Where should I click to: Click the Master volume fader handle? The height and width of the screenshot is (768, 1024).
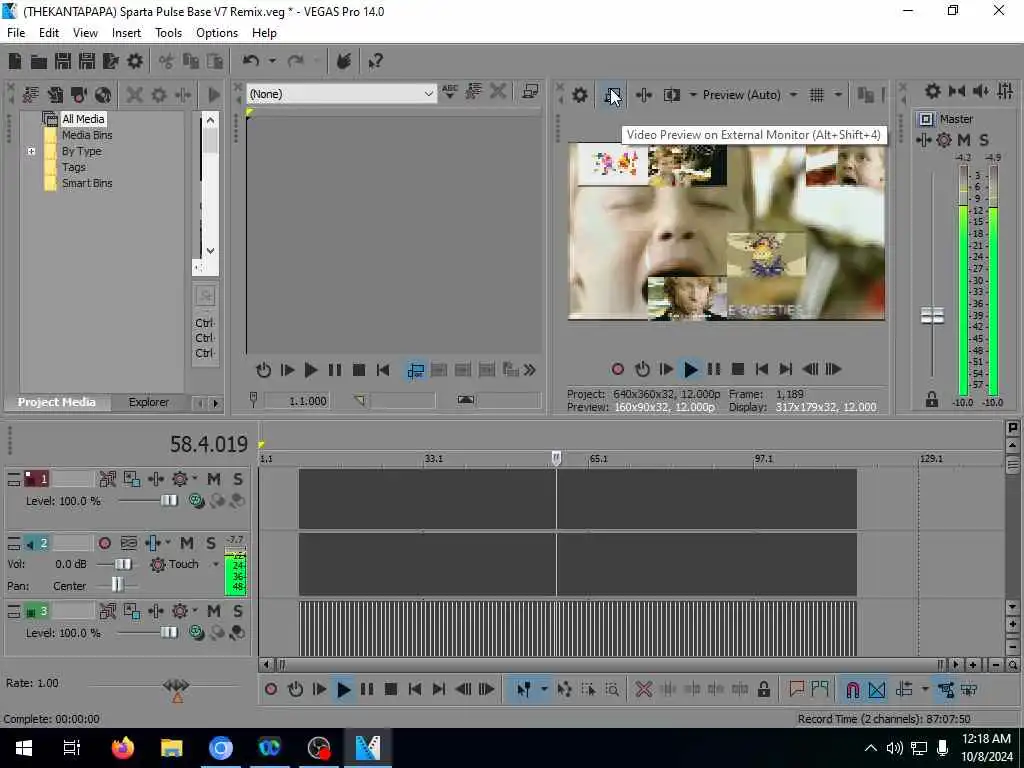point(932,316)
